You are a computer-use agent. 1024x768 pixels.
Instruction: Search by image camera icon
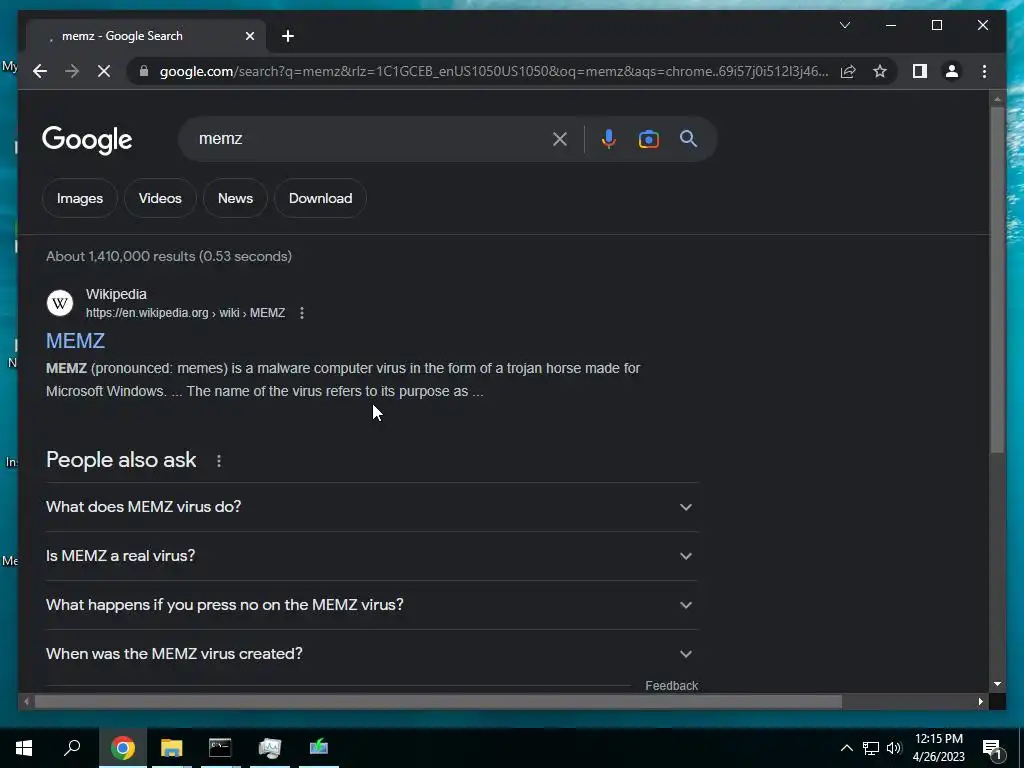tap(648, 139)
